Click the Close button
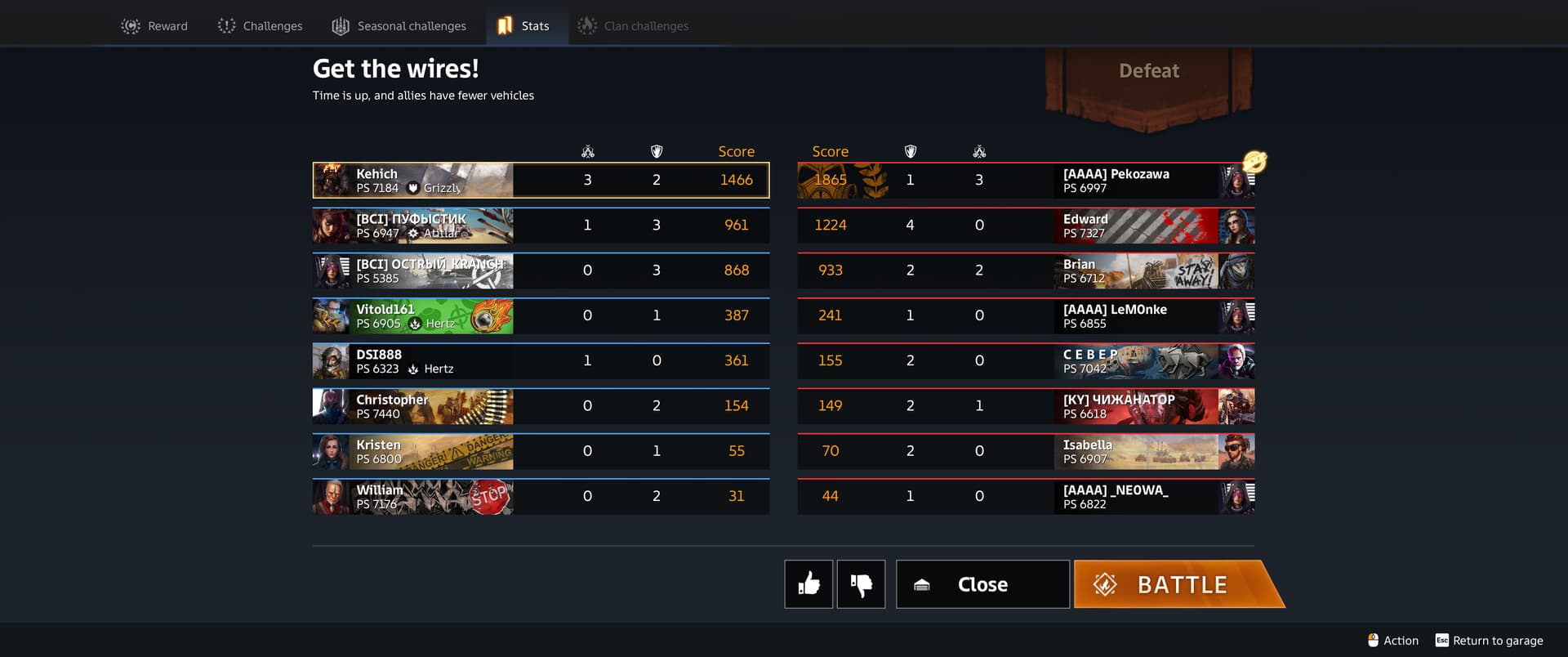This screenshot has width=1568, height=657. pos(982,584)
